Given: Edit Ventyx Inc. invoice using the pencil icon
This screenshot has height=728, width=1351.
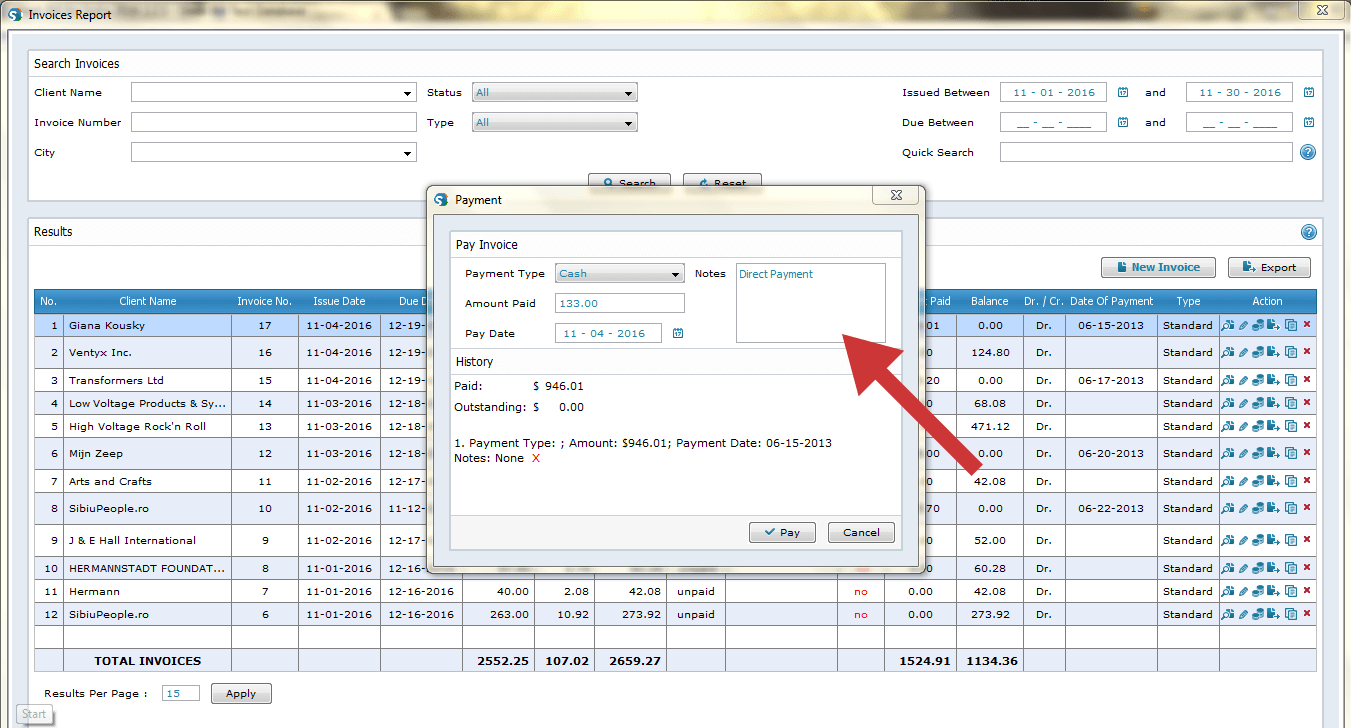Looking at the screenshot, I should pos(1243,352).
